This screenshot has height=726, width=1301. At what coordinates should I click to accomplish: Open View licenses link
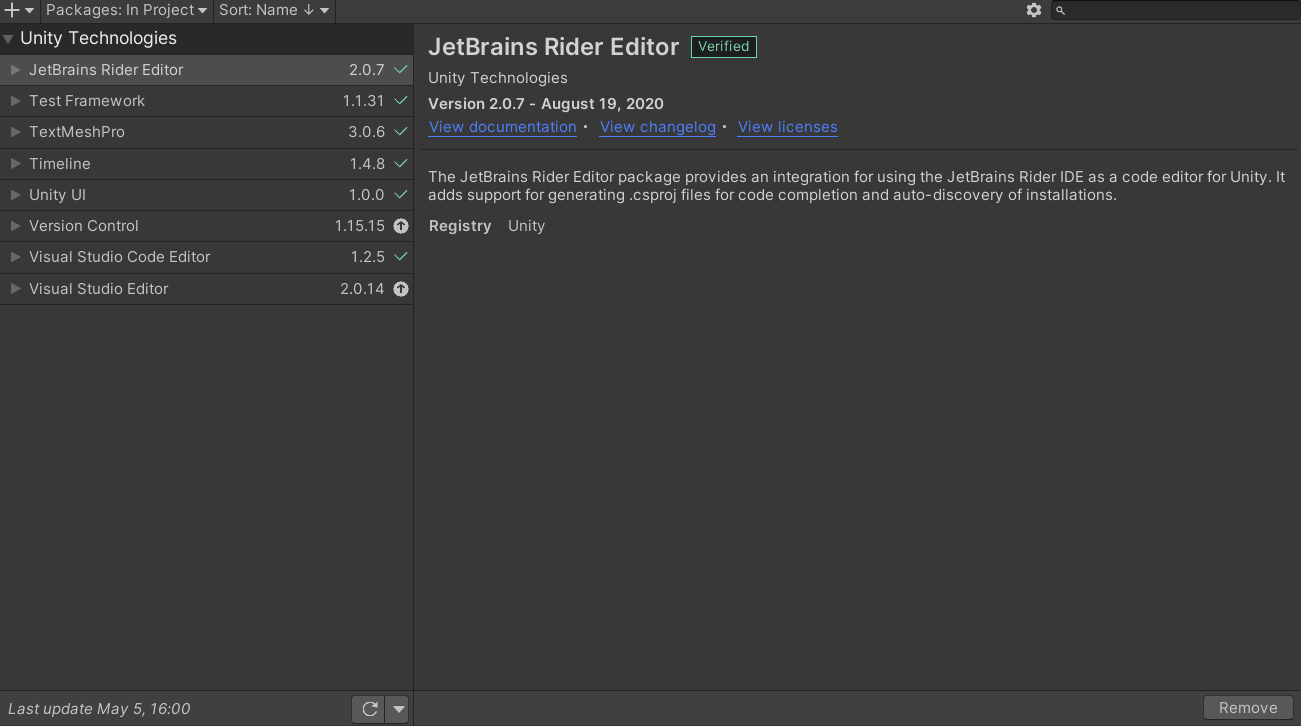788,127
